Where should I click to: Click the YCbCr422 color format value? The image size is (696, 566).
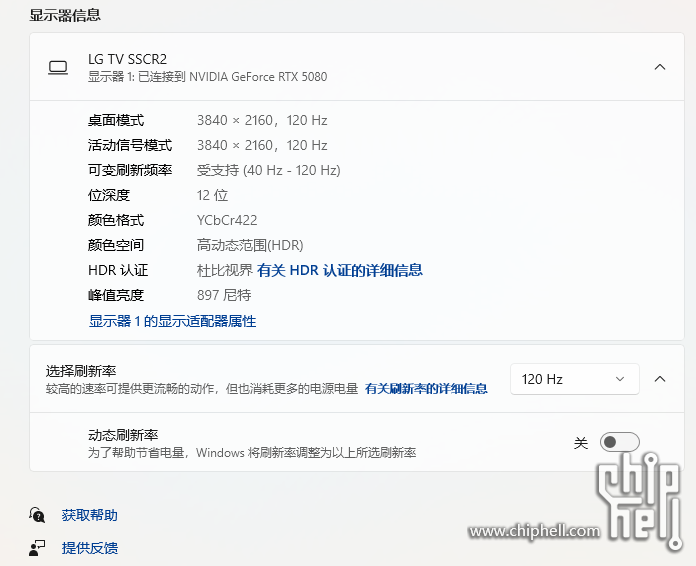coord(227,220)
